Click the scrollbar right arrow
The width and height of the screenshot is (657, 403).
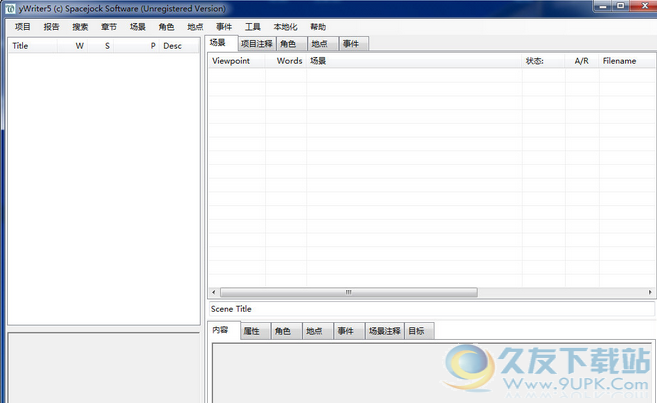point(650,292)
